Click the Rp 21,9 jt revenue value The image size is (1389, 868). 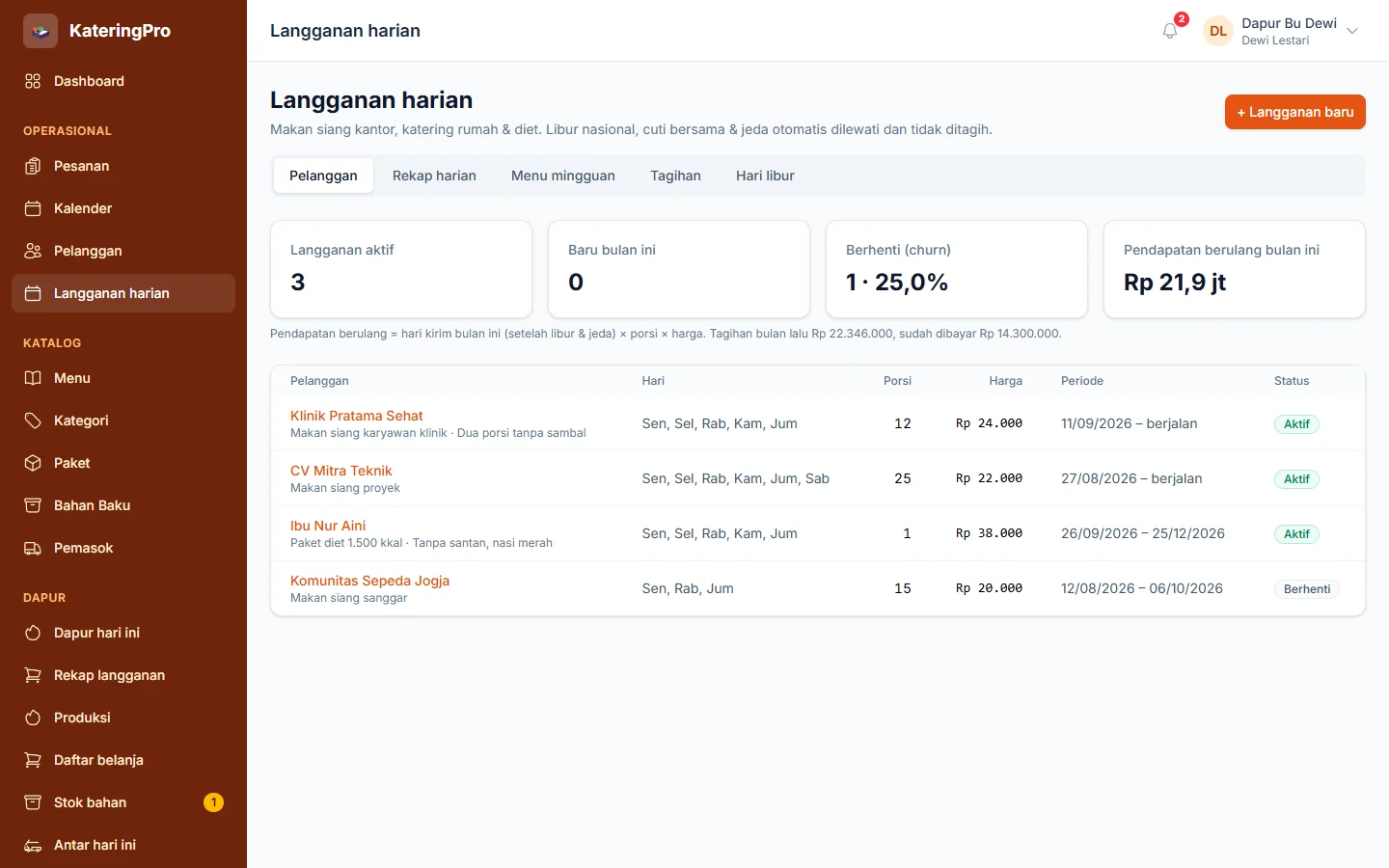coord(1175,282)
